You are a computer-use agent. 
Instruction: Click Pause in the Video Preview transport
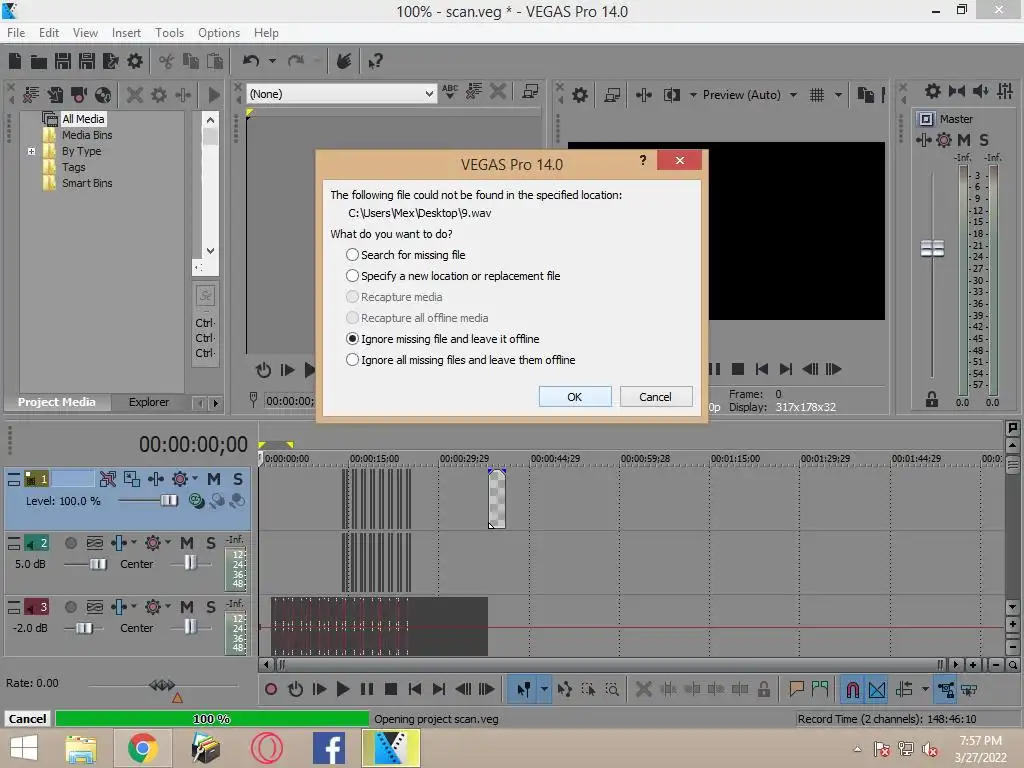(714, 369)
